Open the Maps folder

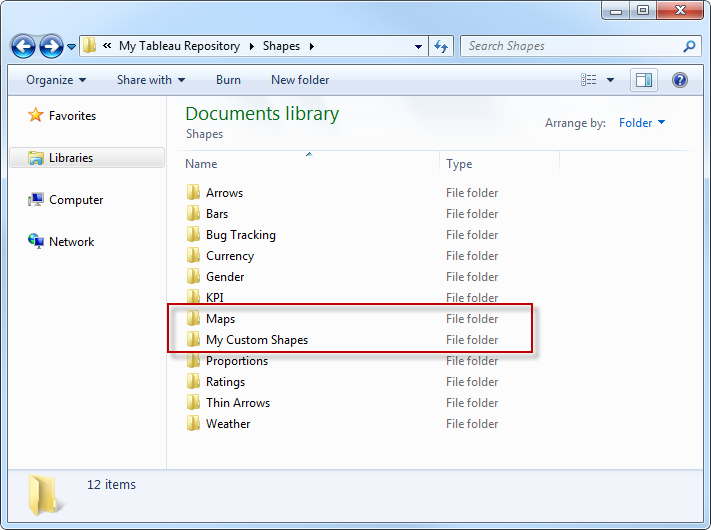coord(220,319)
